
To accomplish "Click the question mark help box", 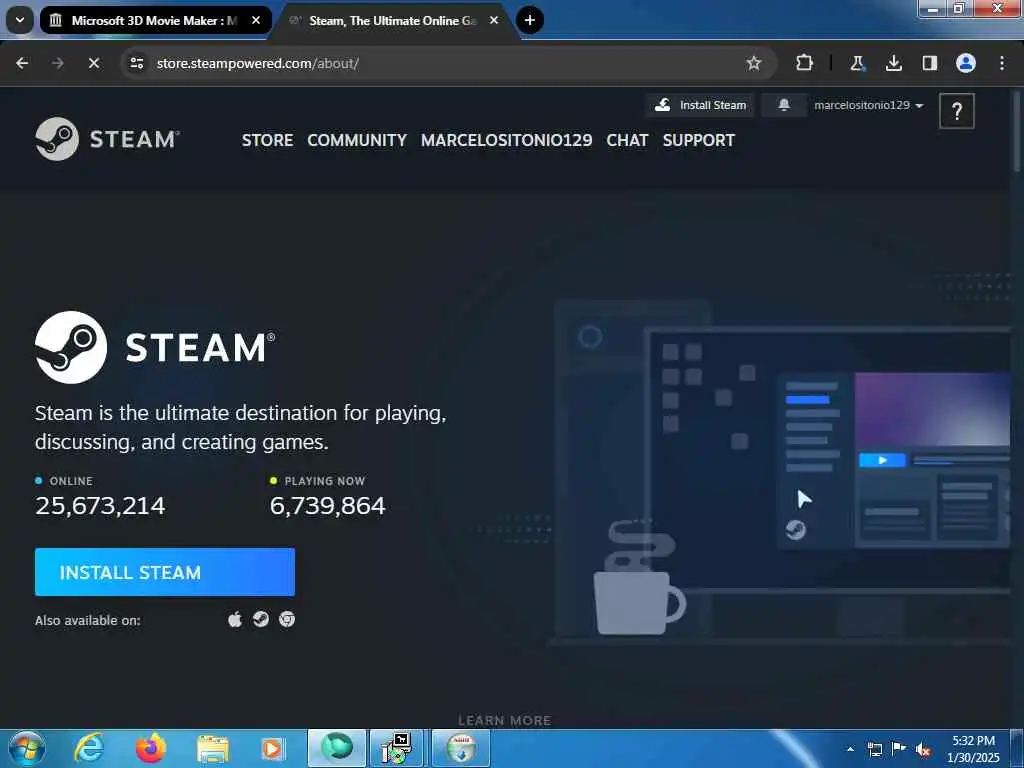I will (x=957, y=112).
